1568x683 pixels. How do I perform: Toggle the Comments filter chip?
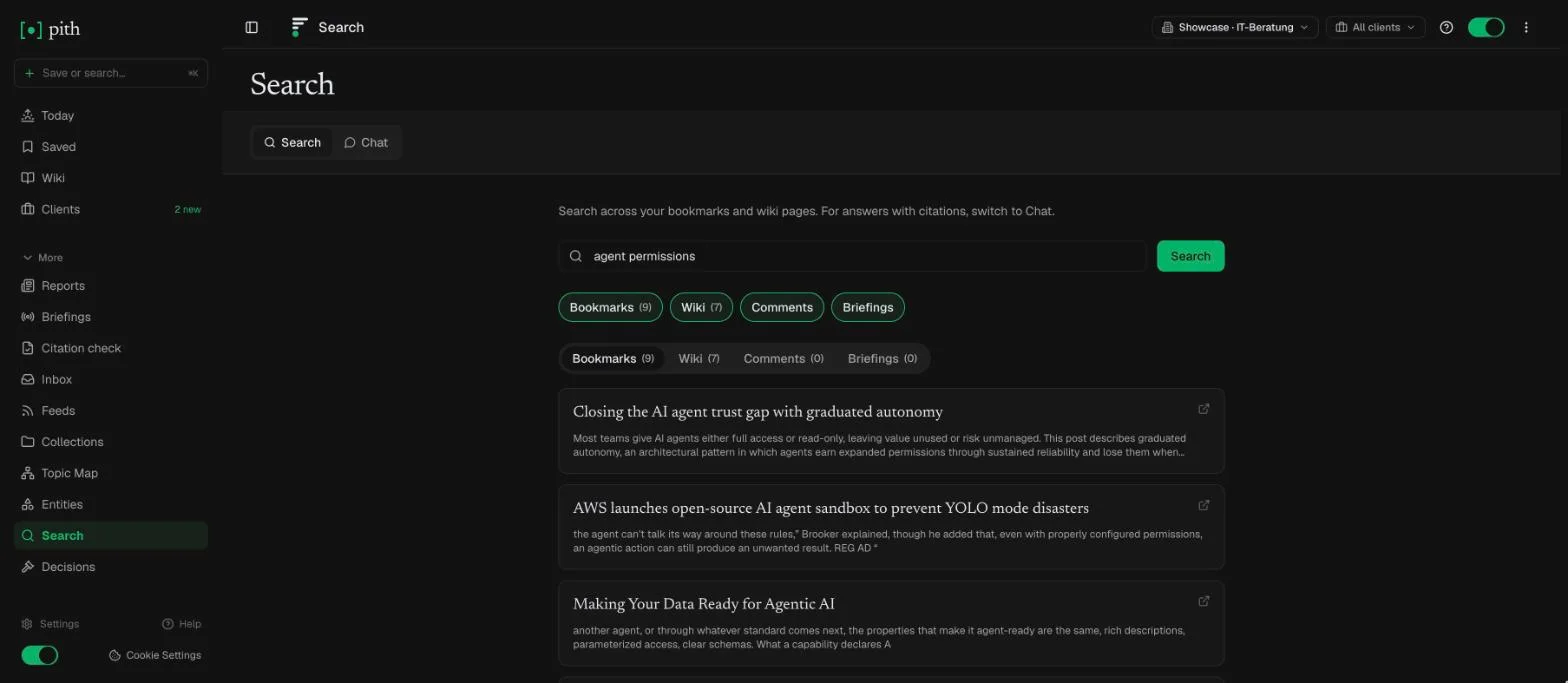[782, 307]
